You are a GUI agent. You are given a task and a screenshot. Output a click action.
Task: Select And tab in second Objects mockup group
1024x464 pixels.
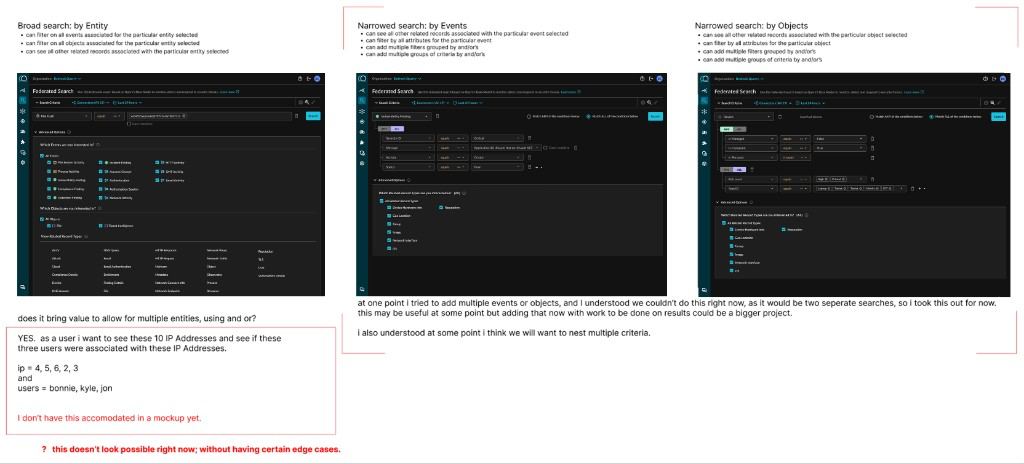tap(727, 169)
